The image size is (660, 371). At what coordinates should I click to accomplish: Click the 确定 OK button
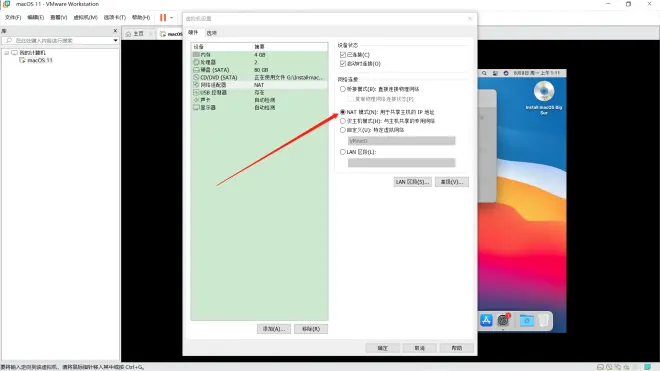click(x=383, y=348)
